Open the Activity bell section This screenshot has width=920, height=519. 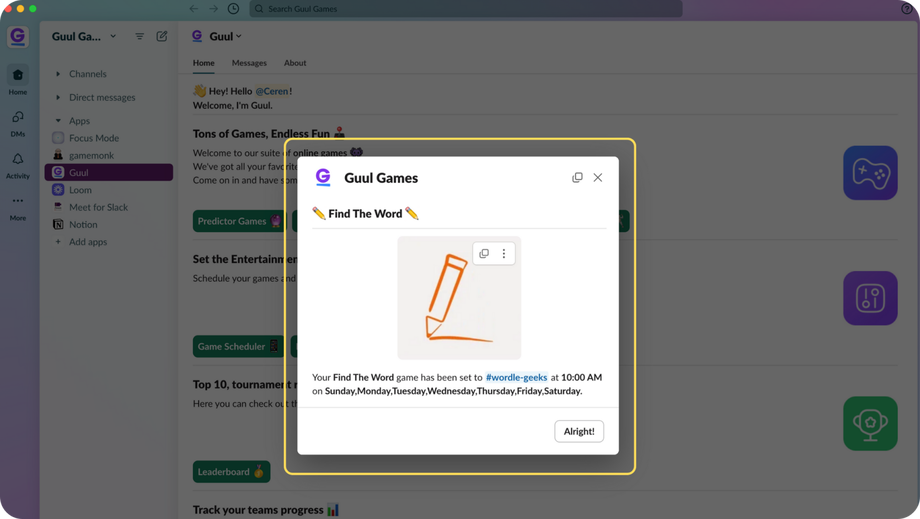click(x=18, y=165)
